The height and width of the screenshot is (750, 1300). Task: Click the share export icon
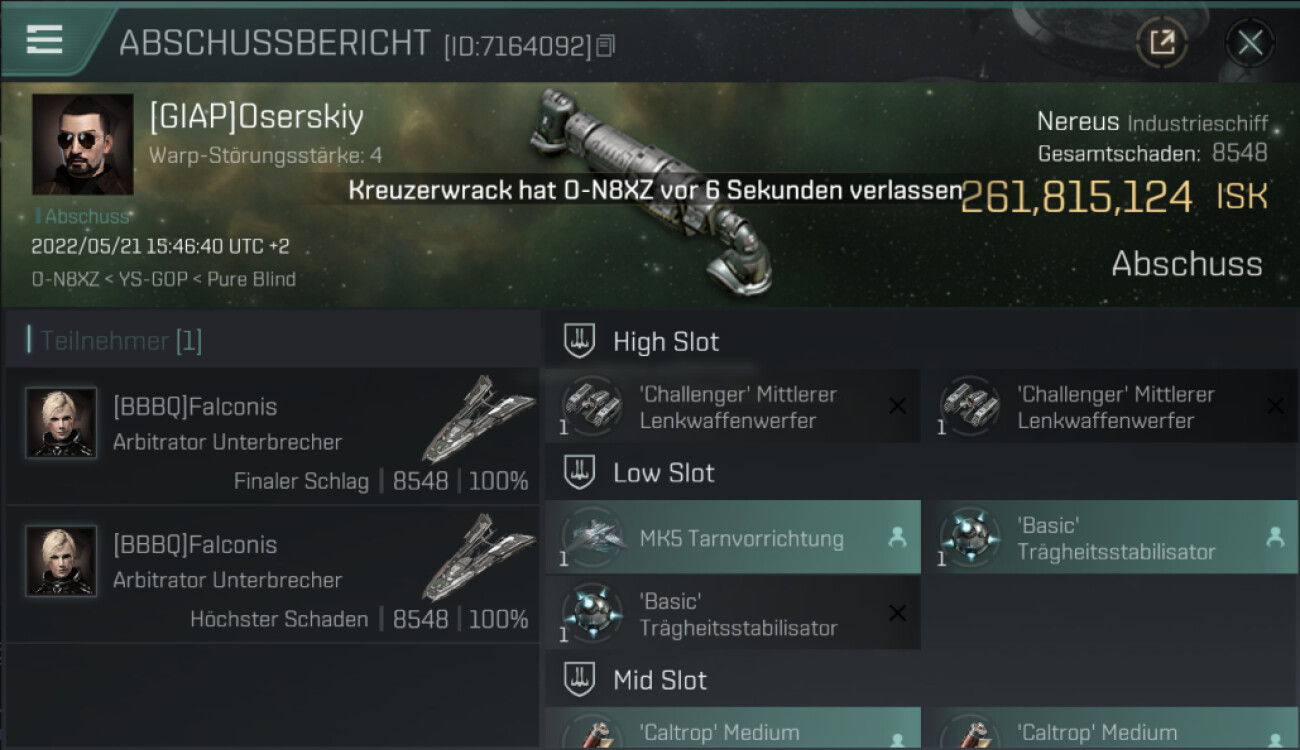(1162, 42)
